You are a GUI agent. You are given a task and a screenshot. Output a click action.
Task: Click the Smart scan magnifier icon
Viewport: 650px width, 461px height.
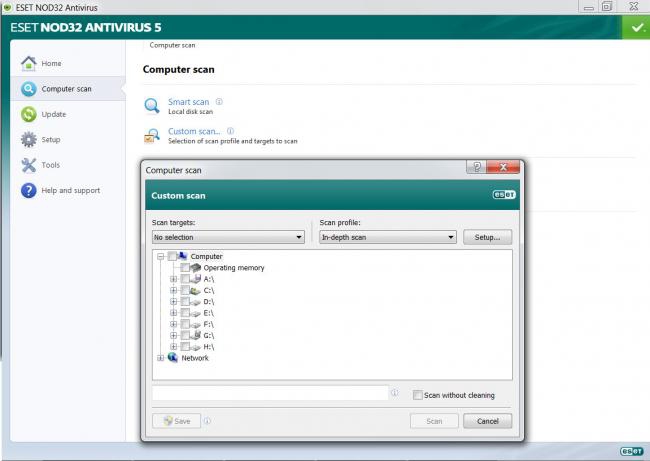click(x=152, y=106)
